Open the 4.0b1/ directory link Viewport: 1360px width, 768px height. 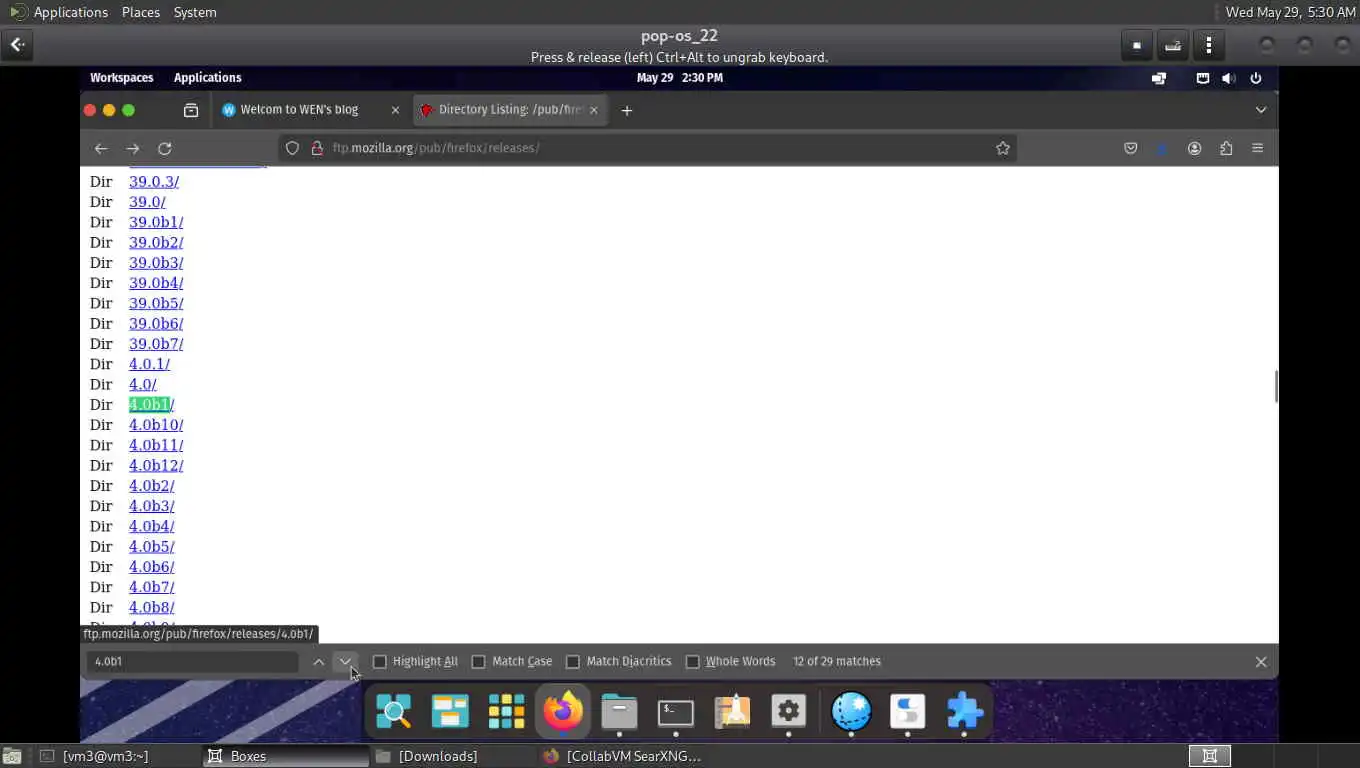coord(152,405)
